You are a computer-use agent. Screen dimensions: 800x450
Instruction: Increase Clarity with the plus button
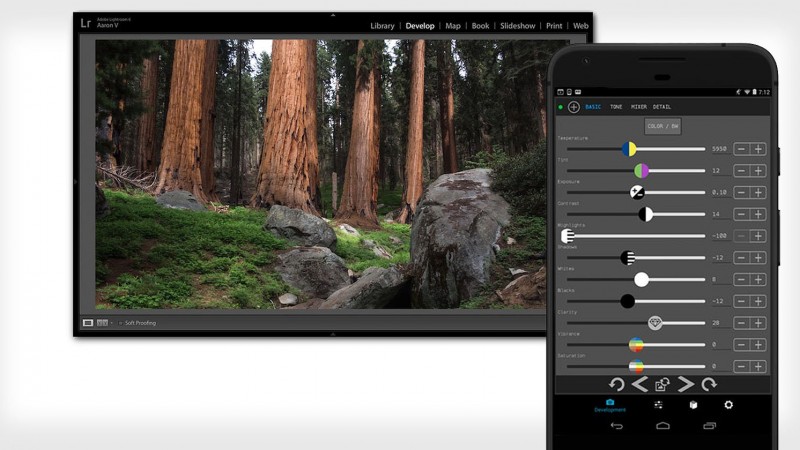pos(758,323)
